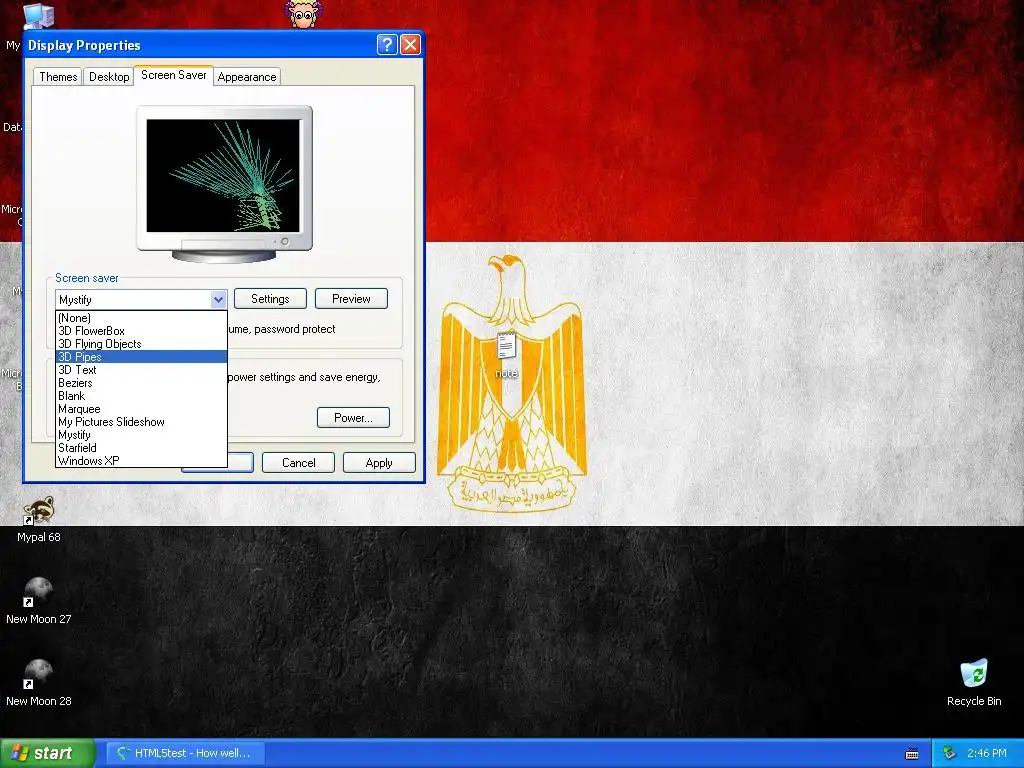Open the Appearance tab
The height and width of the screenshot is (768, 1024).
247,76
